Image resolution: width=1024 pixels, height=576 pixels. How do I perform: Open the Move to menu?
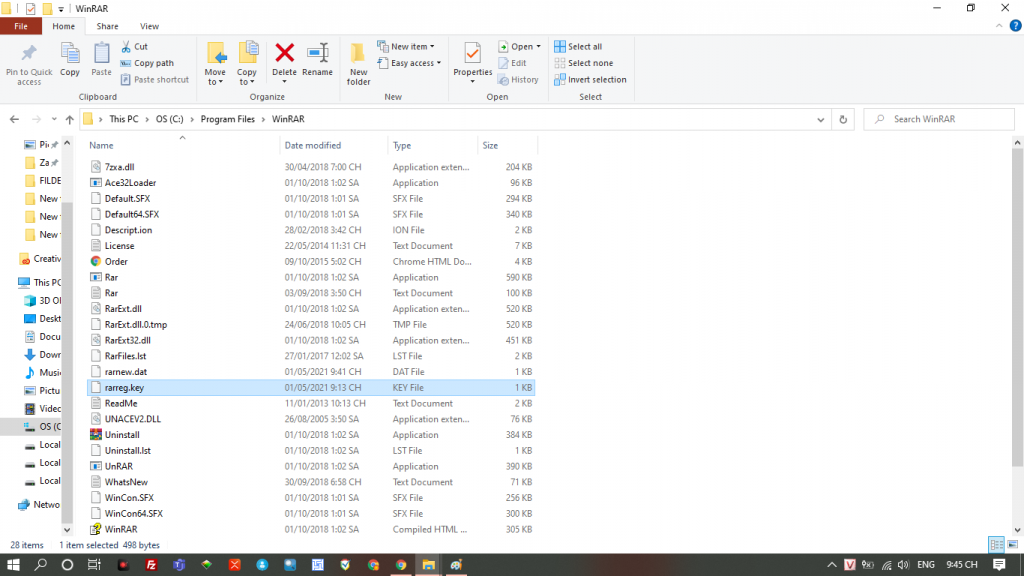pos(215,64)
